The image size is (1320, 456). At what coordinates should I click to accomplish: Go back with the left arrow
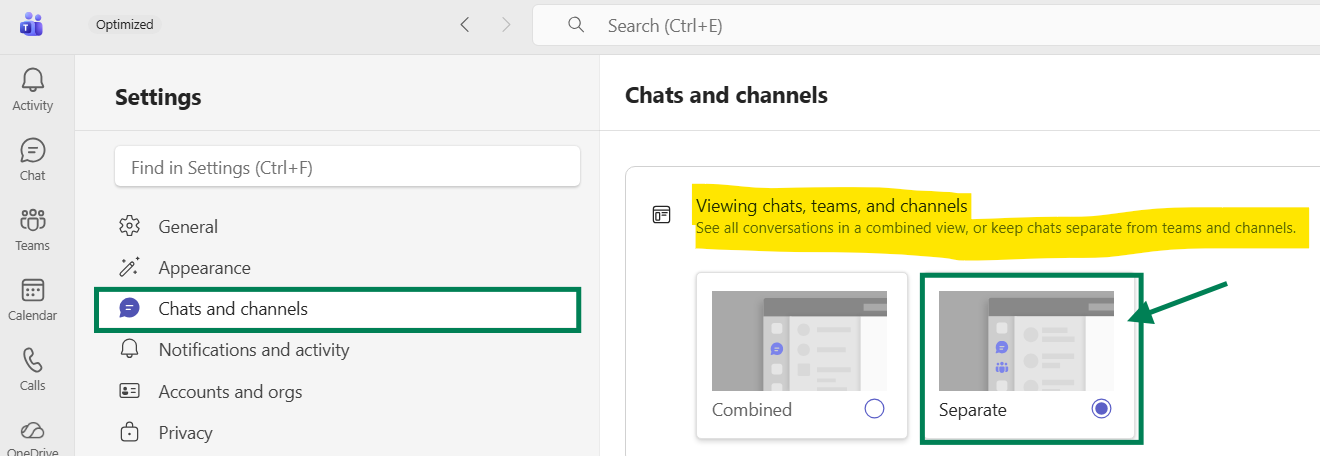click(465, 25)
